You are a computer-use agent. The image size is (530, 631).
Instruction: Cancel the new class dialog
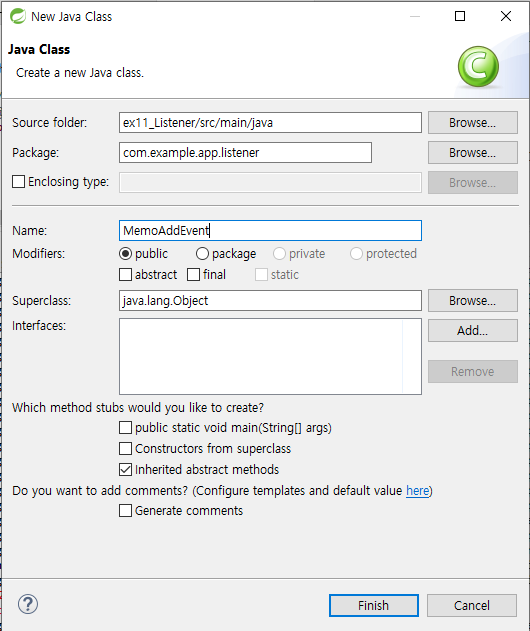[x=472, y=605]
